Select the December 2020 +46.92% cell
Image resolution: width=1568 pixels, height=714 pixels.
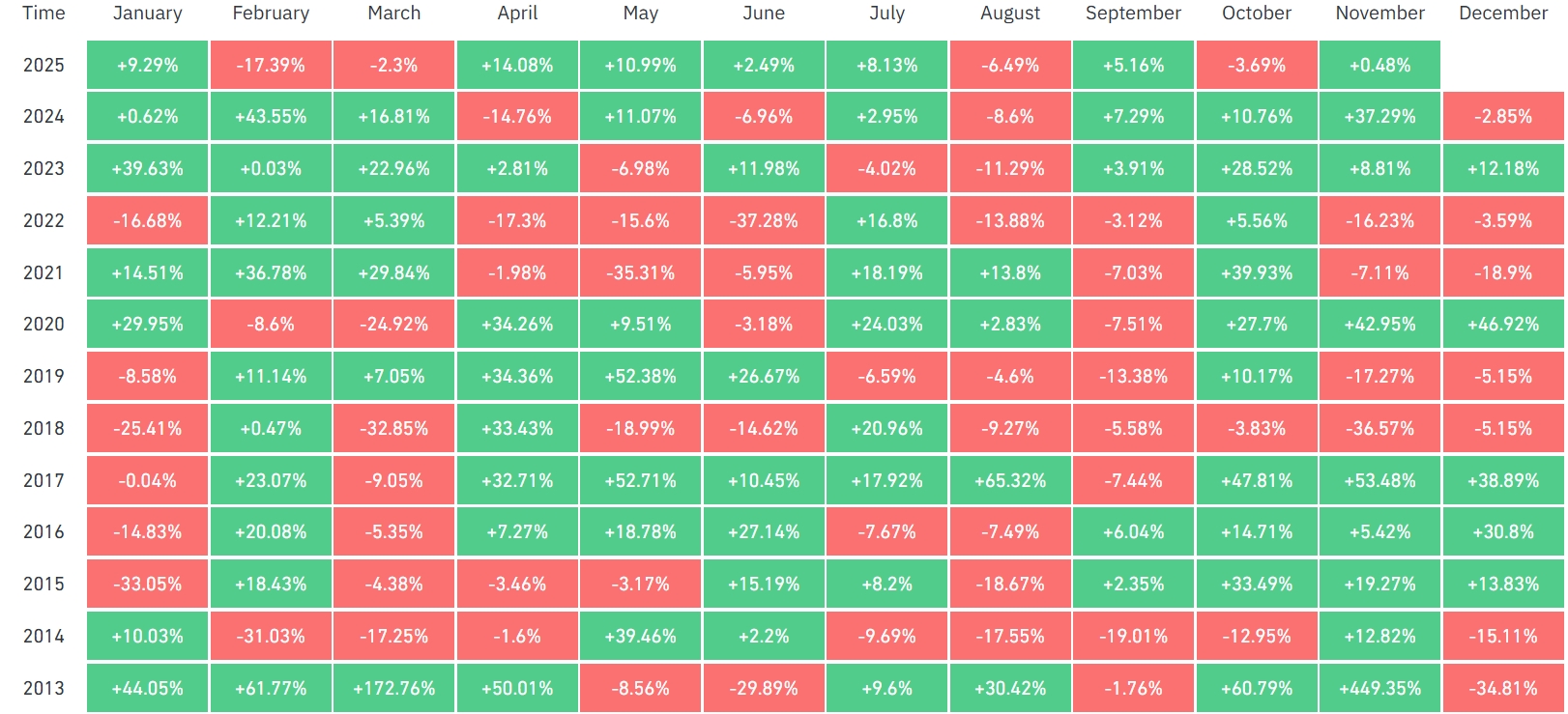coord(1503,325)
